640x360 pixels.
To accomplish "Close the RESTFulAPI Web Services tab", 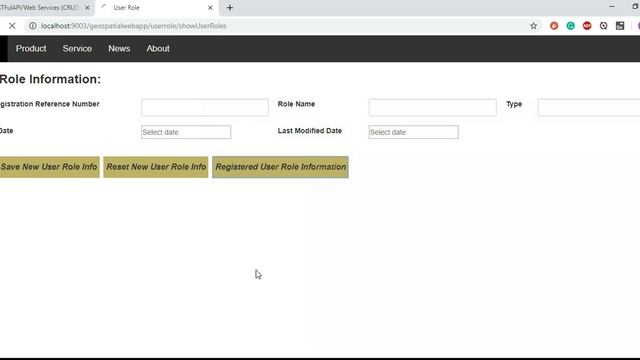I will point(87,8).
